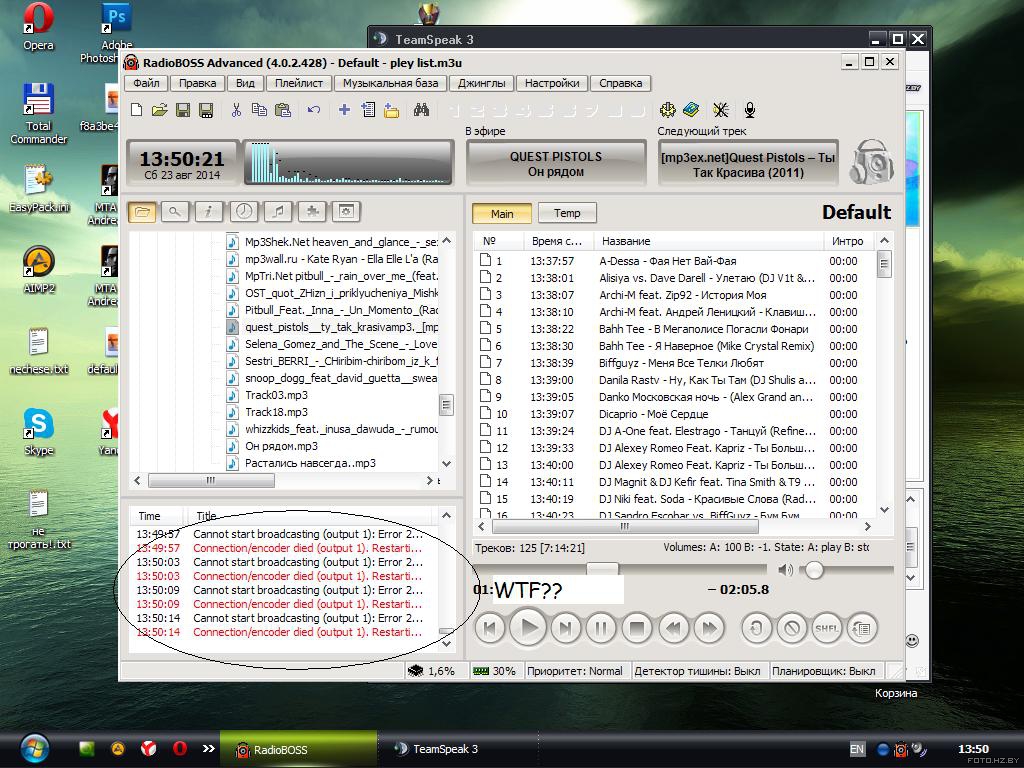
Task: Open the scheduler clock panel icon
Action: pos(244,212)
